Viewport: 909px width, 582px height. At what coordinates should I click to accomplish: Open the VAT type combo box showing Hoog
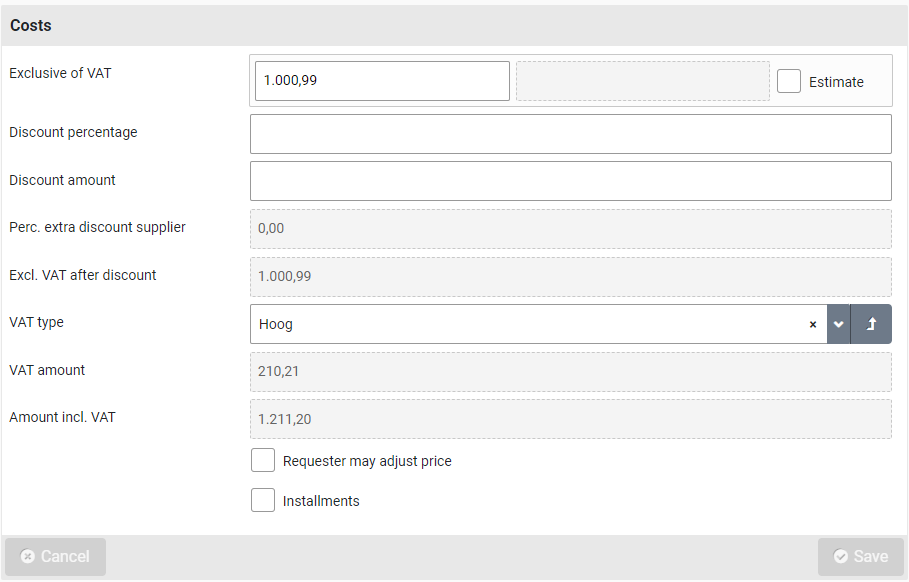click(530, 325)
